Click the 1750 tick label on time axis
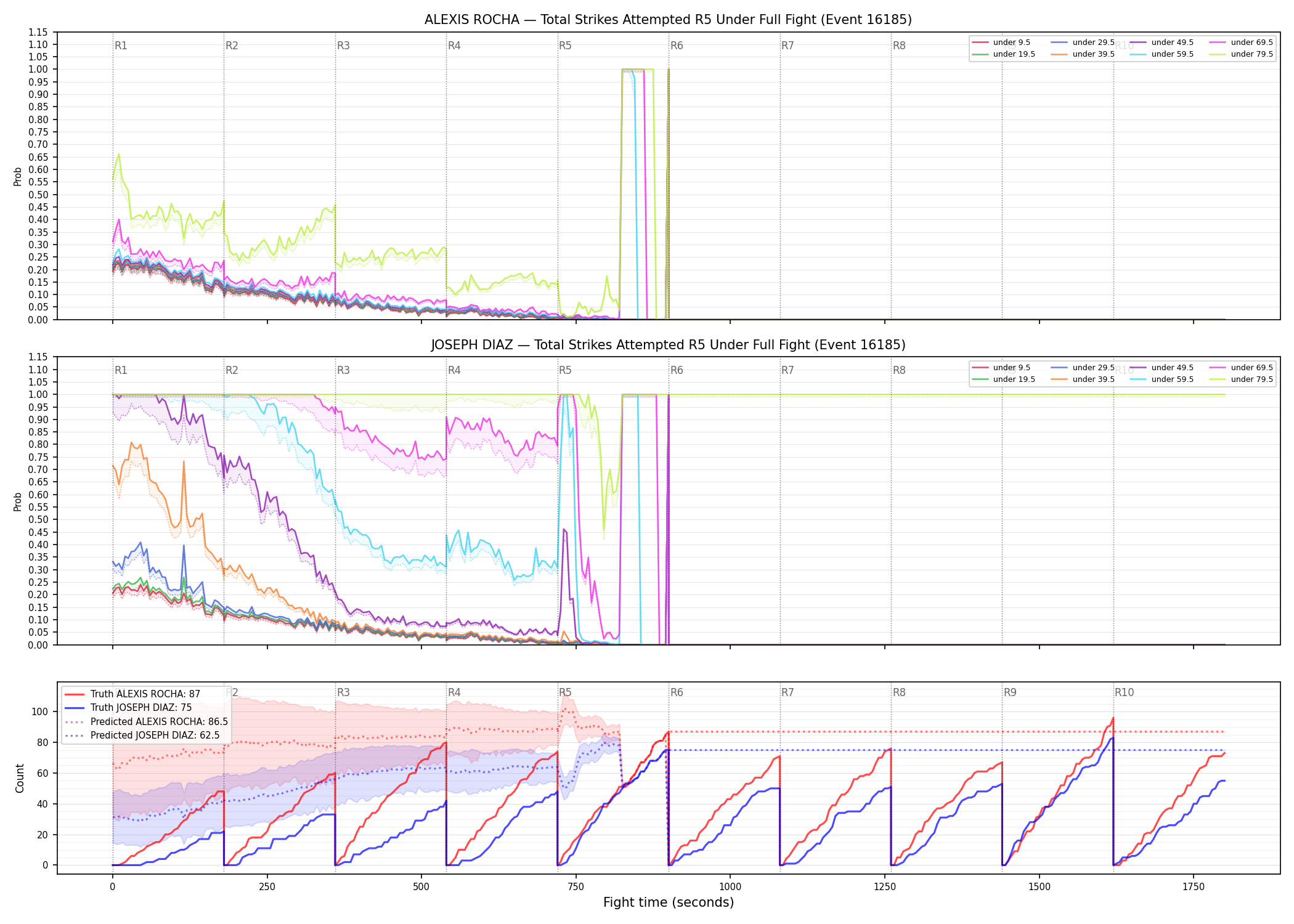Image resolution: width=1294 pixels, height=924 pixels. click(1194, 887)
